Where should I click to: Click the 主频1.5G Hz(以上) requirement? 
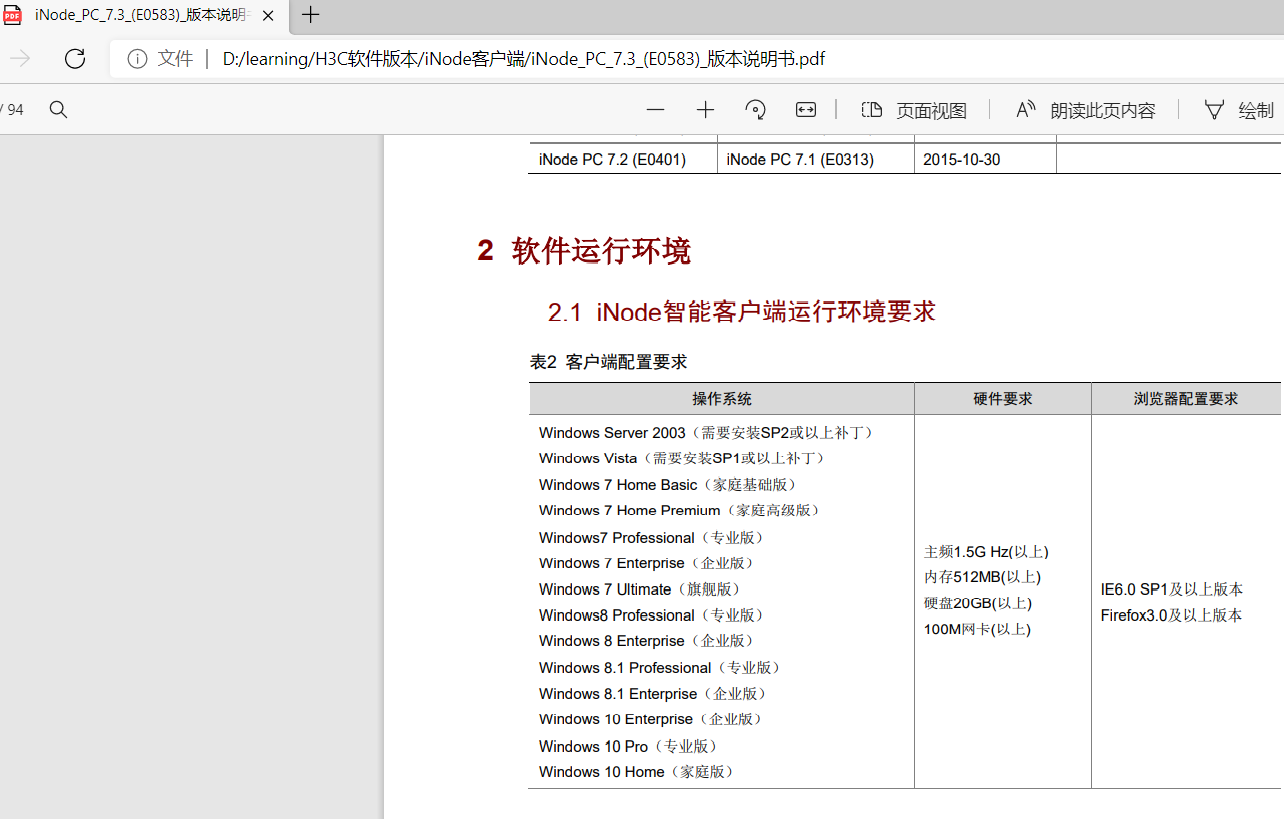(x=987, y=552)
